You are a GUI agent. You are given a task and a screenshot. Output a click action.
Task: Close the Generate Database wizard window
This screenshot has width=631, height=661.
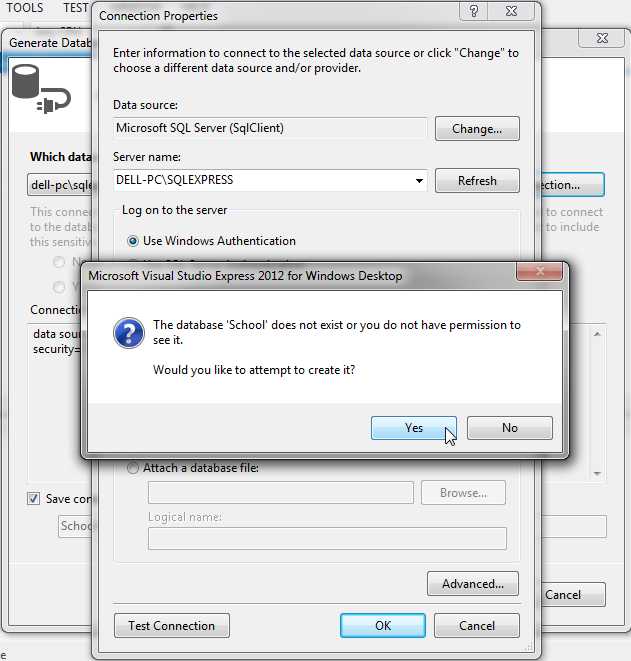pos(602,38)
